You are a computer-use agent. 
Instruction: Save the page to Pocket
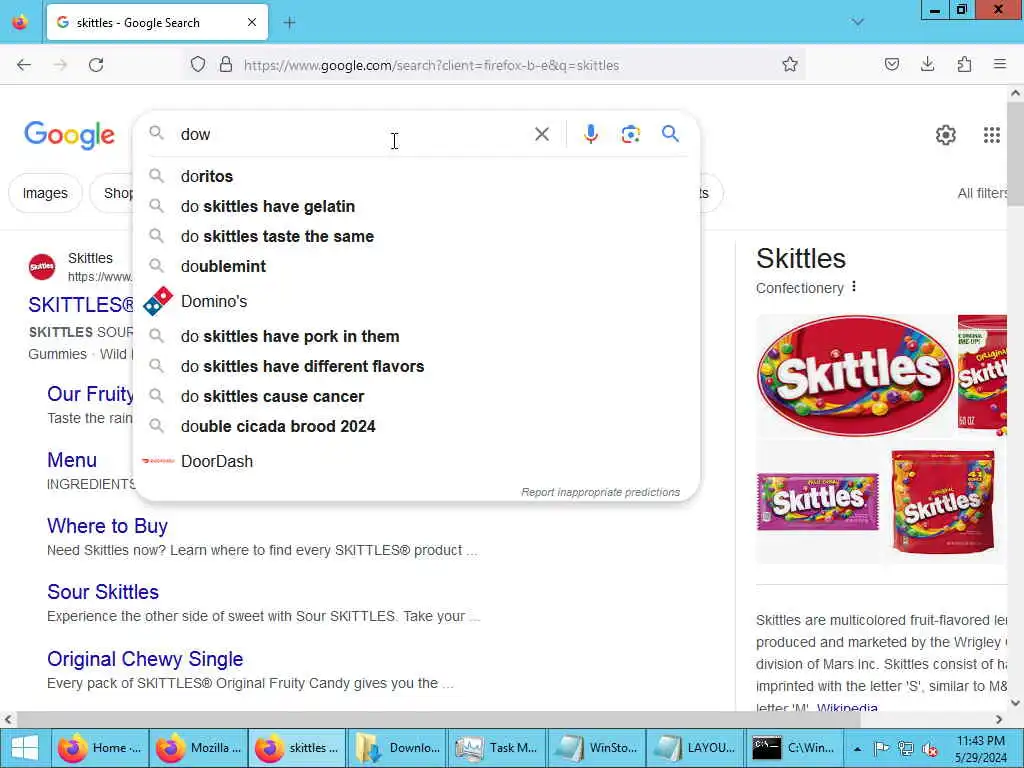point(892,65)
